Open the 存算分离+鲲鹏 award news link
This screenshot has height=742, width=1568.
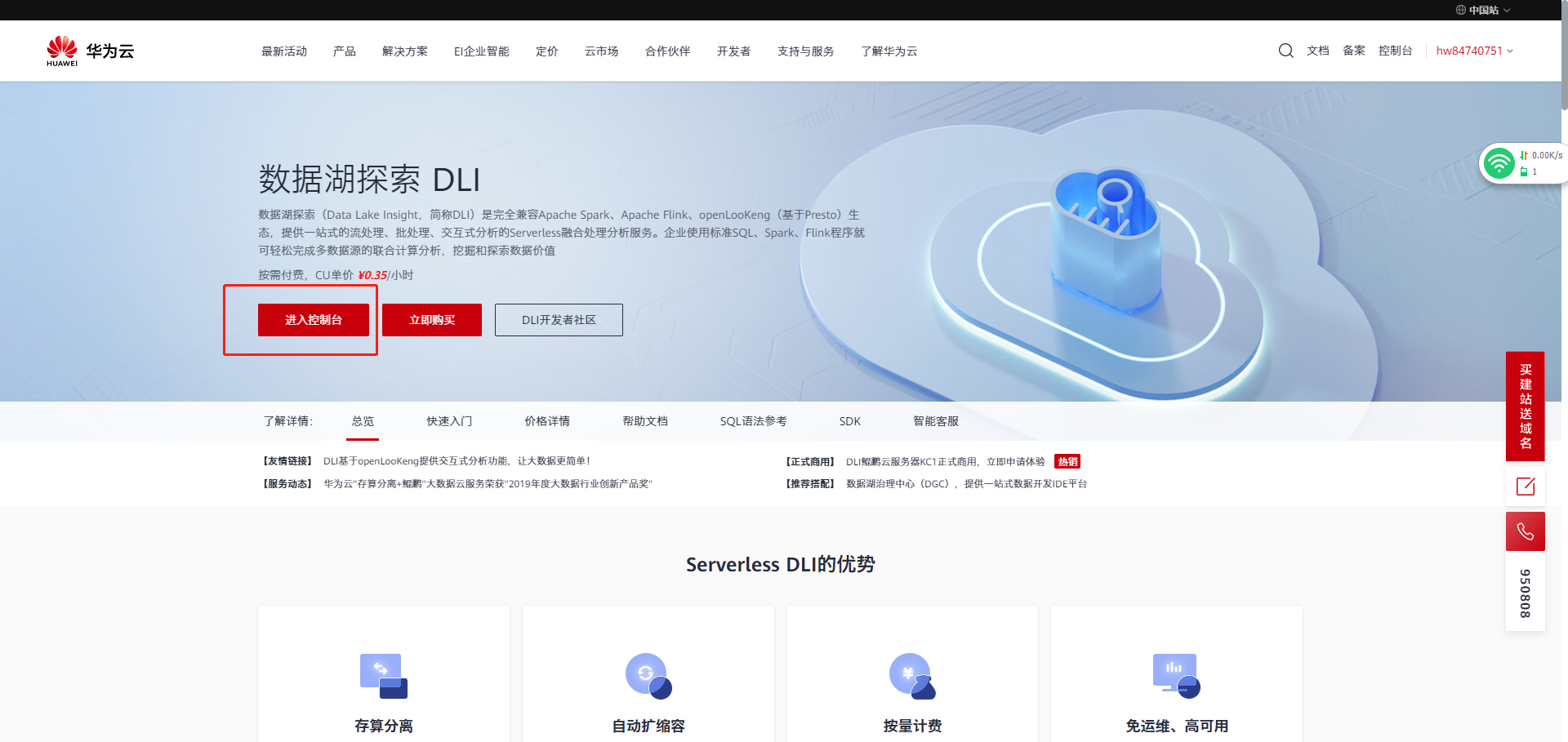point(488,484)
